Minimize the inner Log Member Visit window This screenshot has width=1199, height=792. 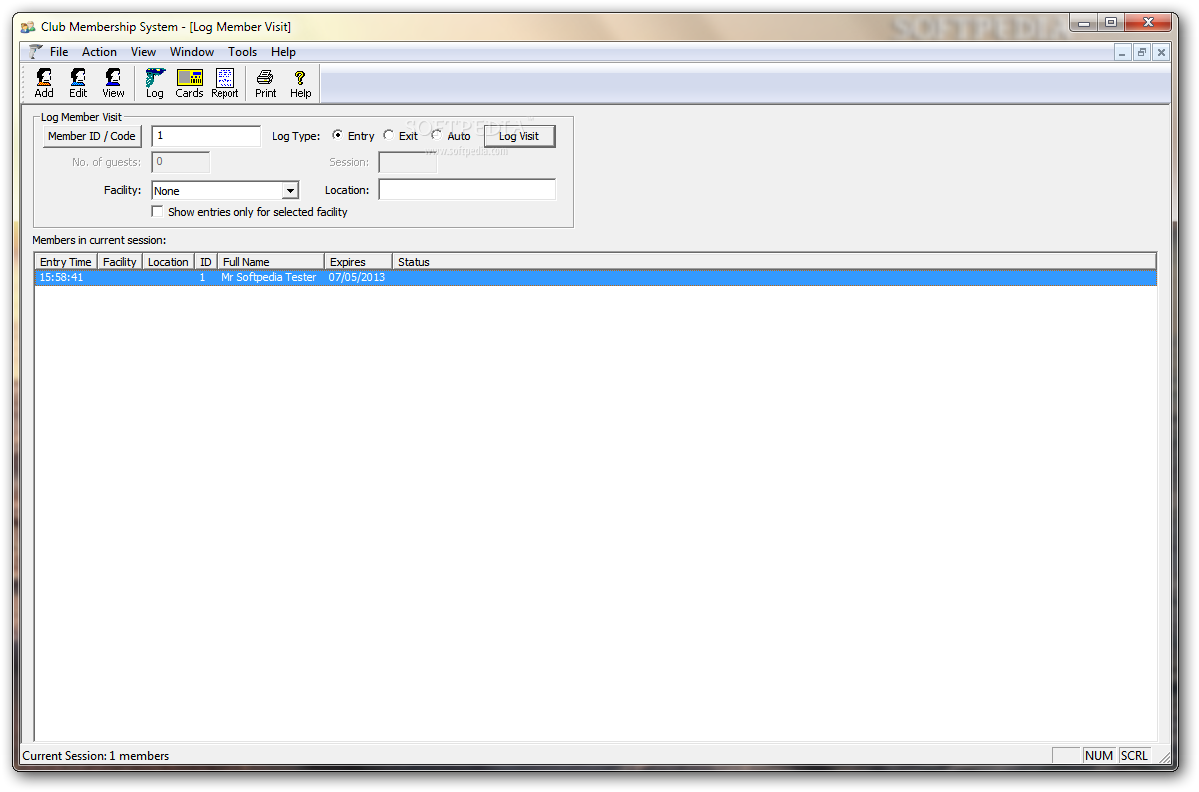pos(1123,52)
